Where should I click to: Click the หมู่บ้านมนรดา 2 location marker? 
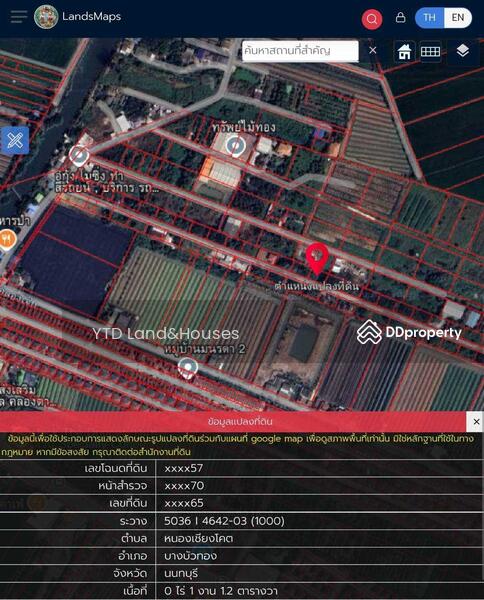coord(188,368)
